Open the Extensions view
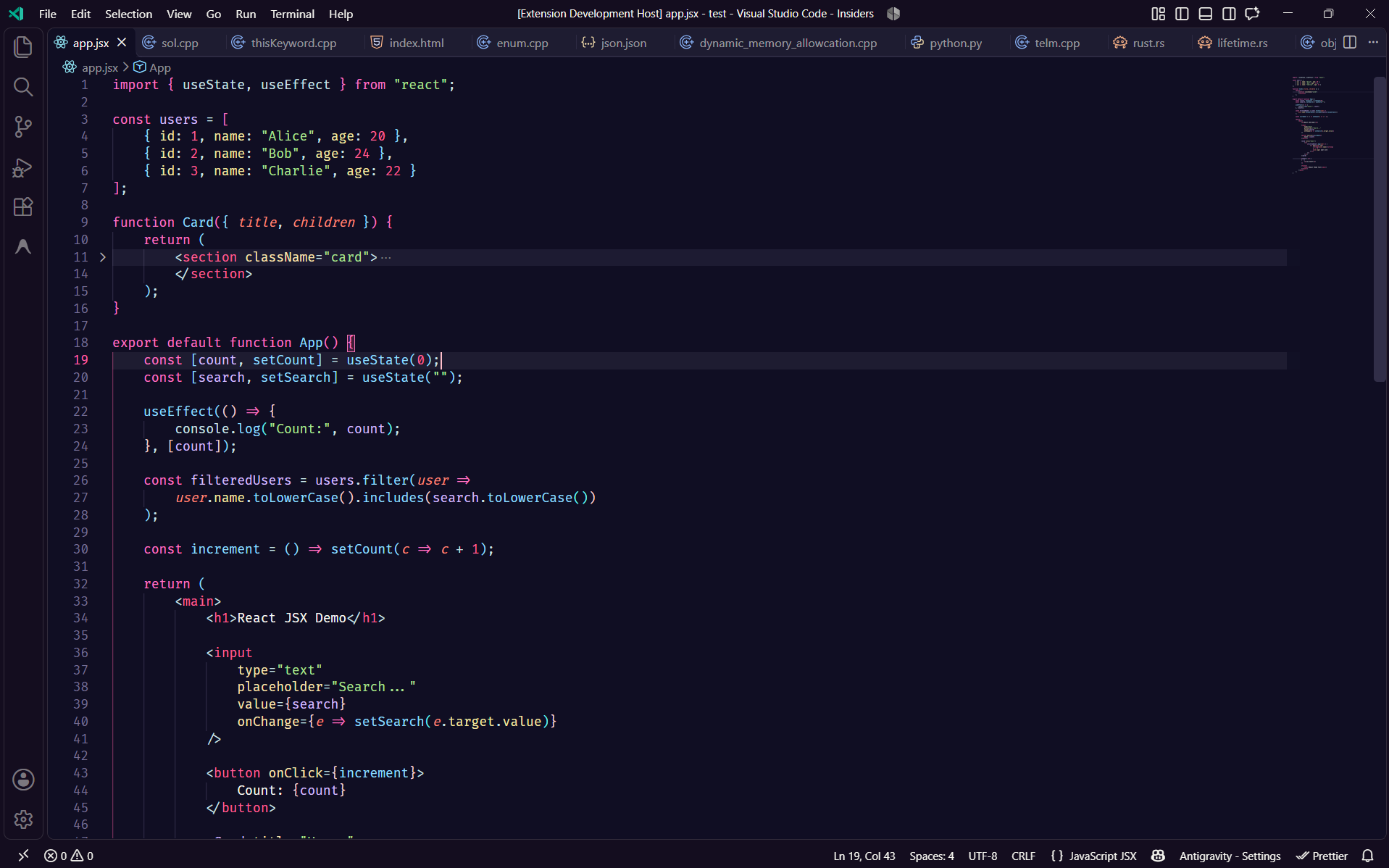The image size is (1389, 868). coord(23,207)
